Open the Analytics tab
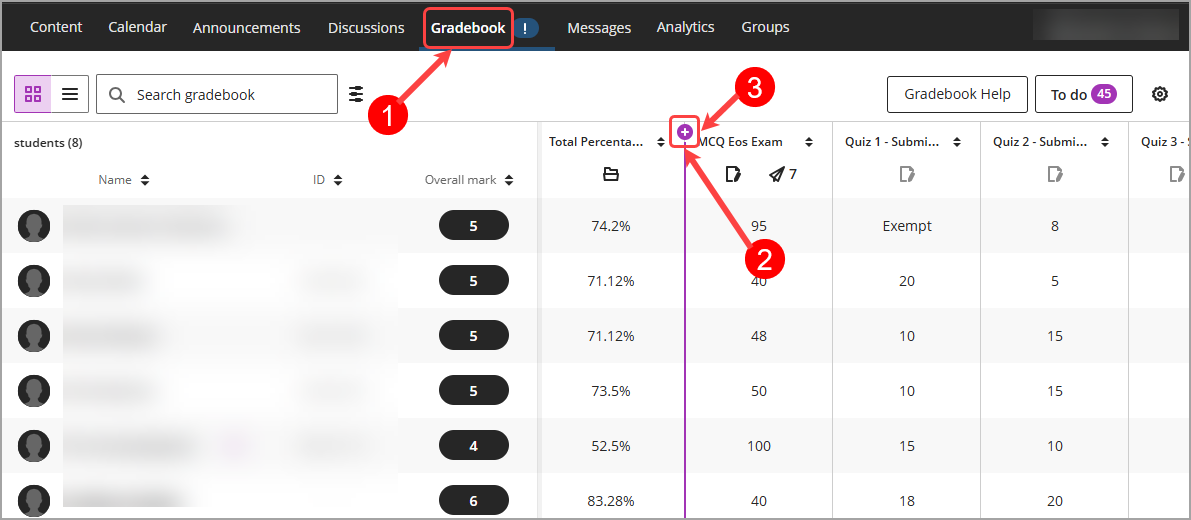The image size is (1191, 520). (x=685, y=27)
